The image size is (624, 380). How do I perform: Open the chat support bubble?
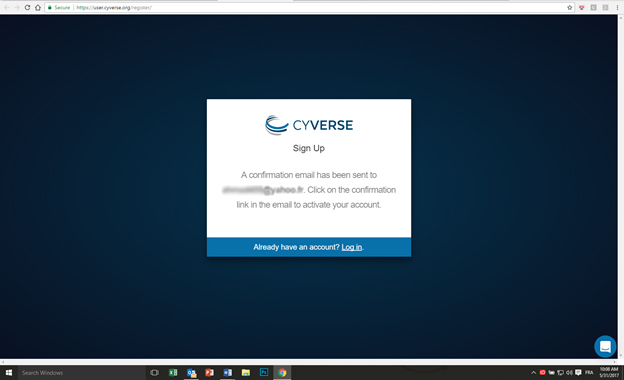605,346
